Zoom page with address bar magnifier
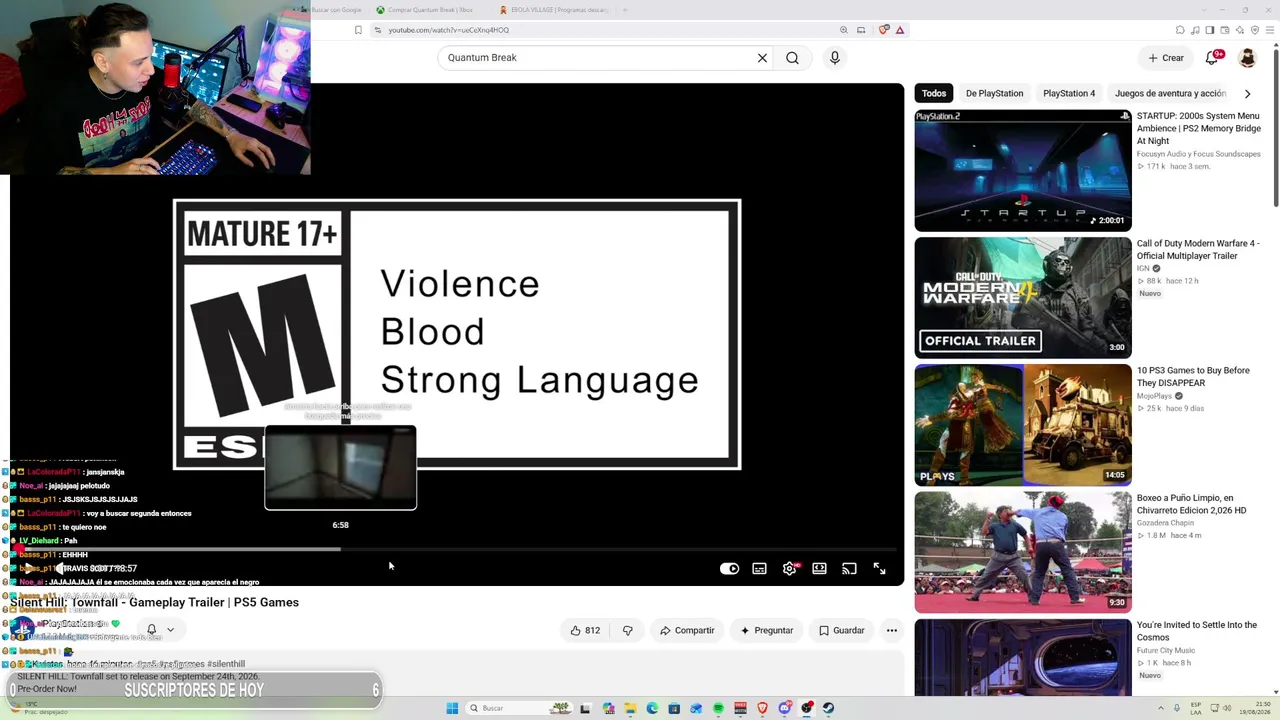Viewport: 1280px width, 720px height. [844, 30]
